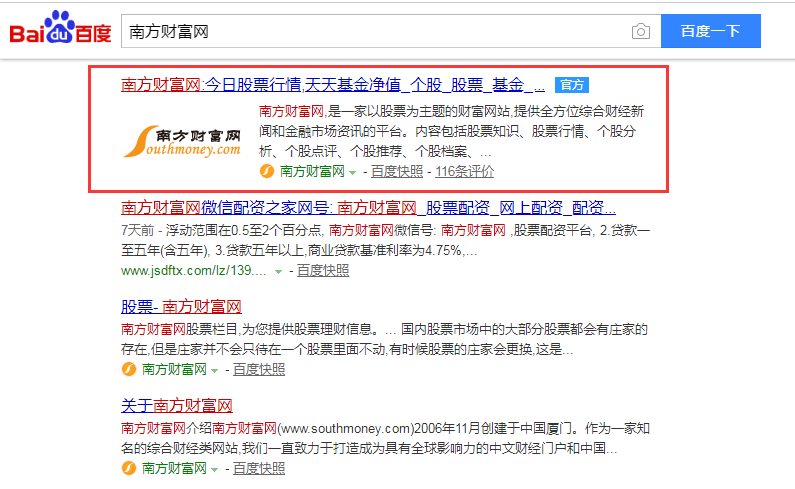Open 百度快照 of the first result

pos(396,171)
